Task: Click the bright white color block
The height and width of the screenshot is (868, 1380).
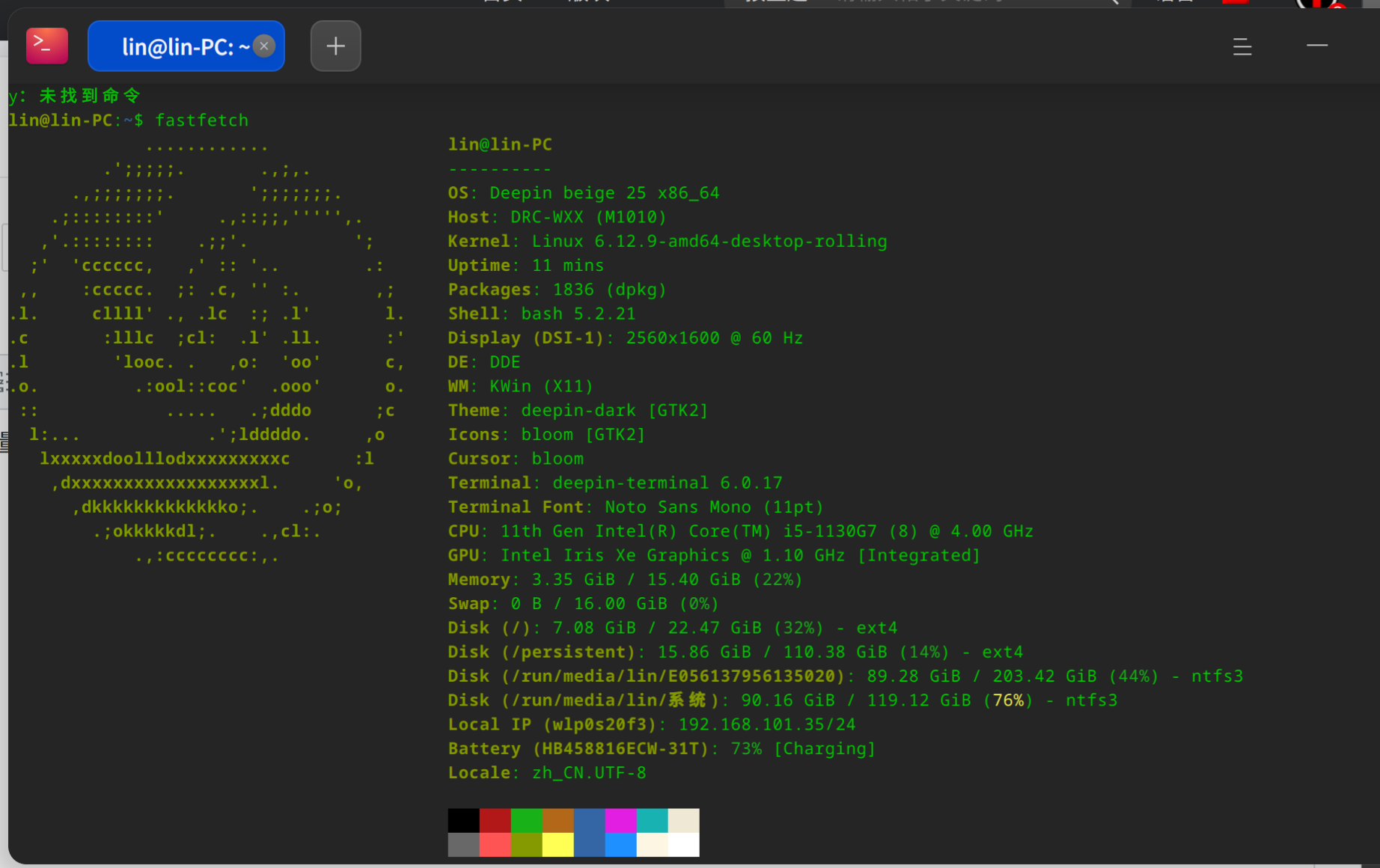Action: pyautogui.click(x=683, y=845)
